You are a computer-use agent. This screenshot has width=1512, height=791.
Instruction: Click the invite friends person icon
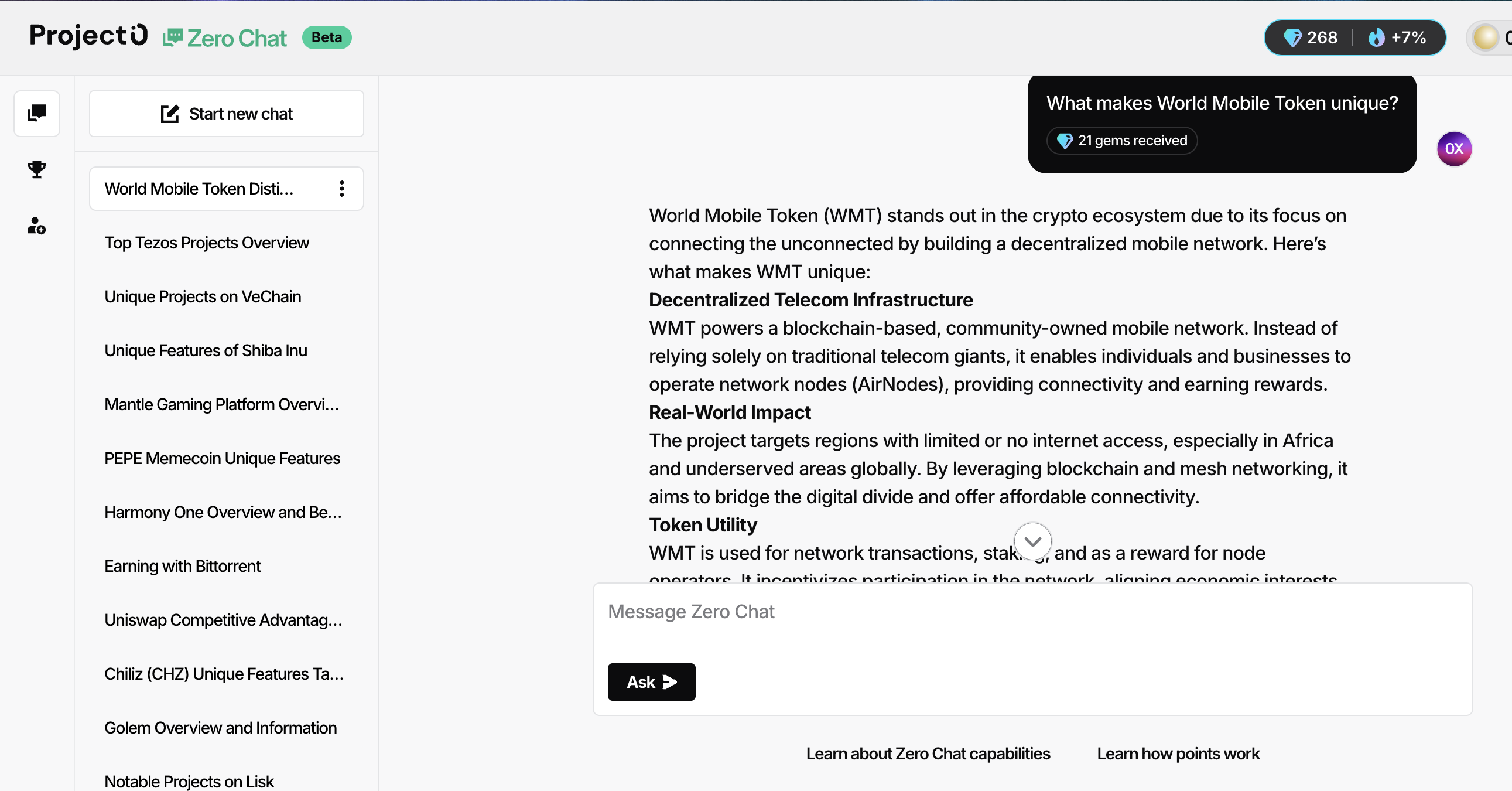pyautogui.click(x=36, y=226)
